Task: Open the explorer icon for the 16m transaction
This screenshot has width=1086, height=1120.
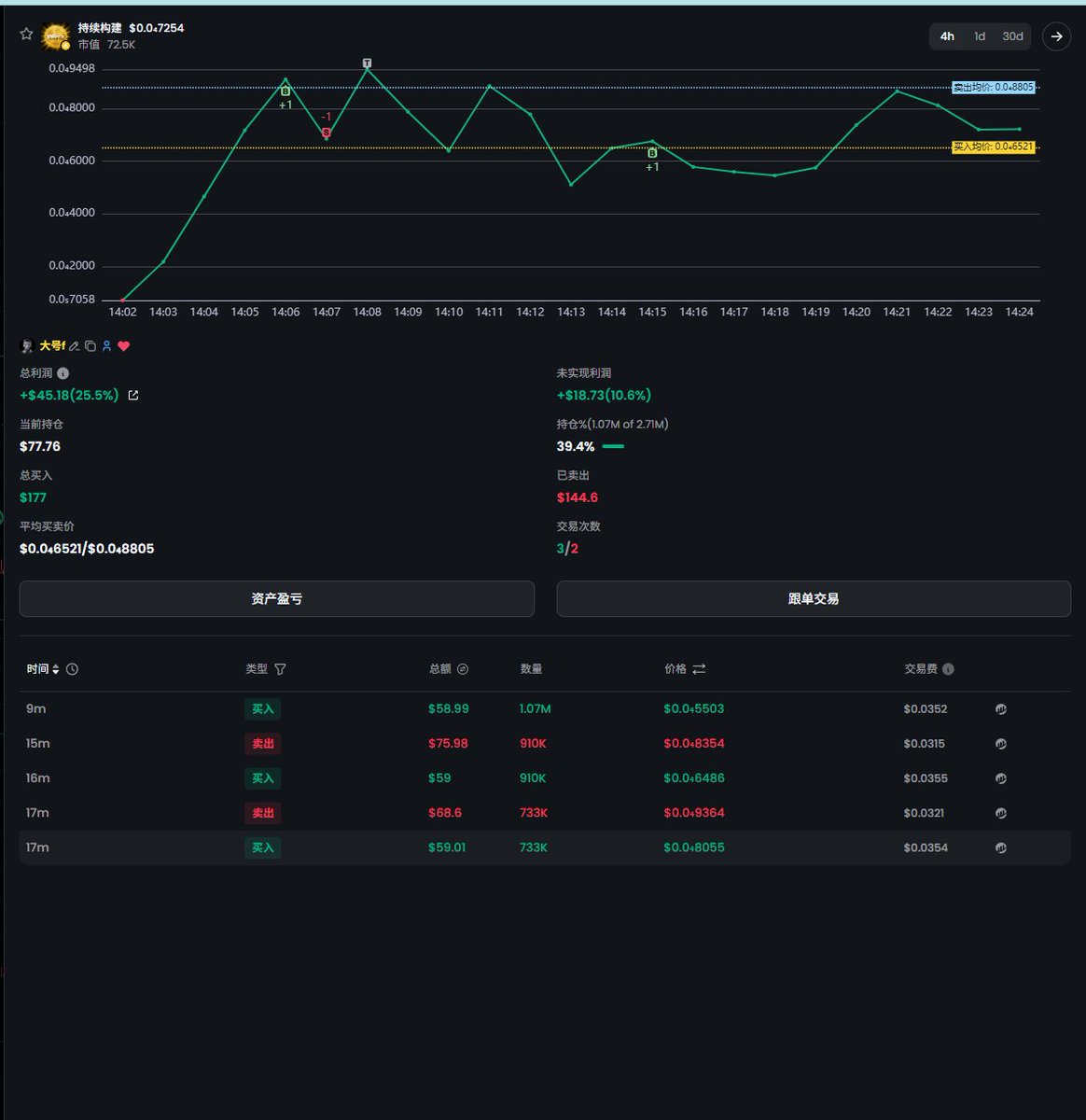Action: 1001,778
